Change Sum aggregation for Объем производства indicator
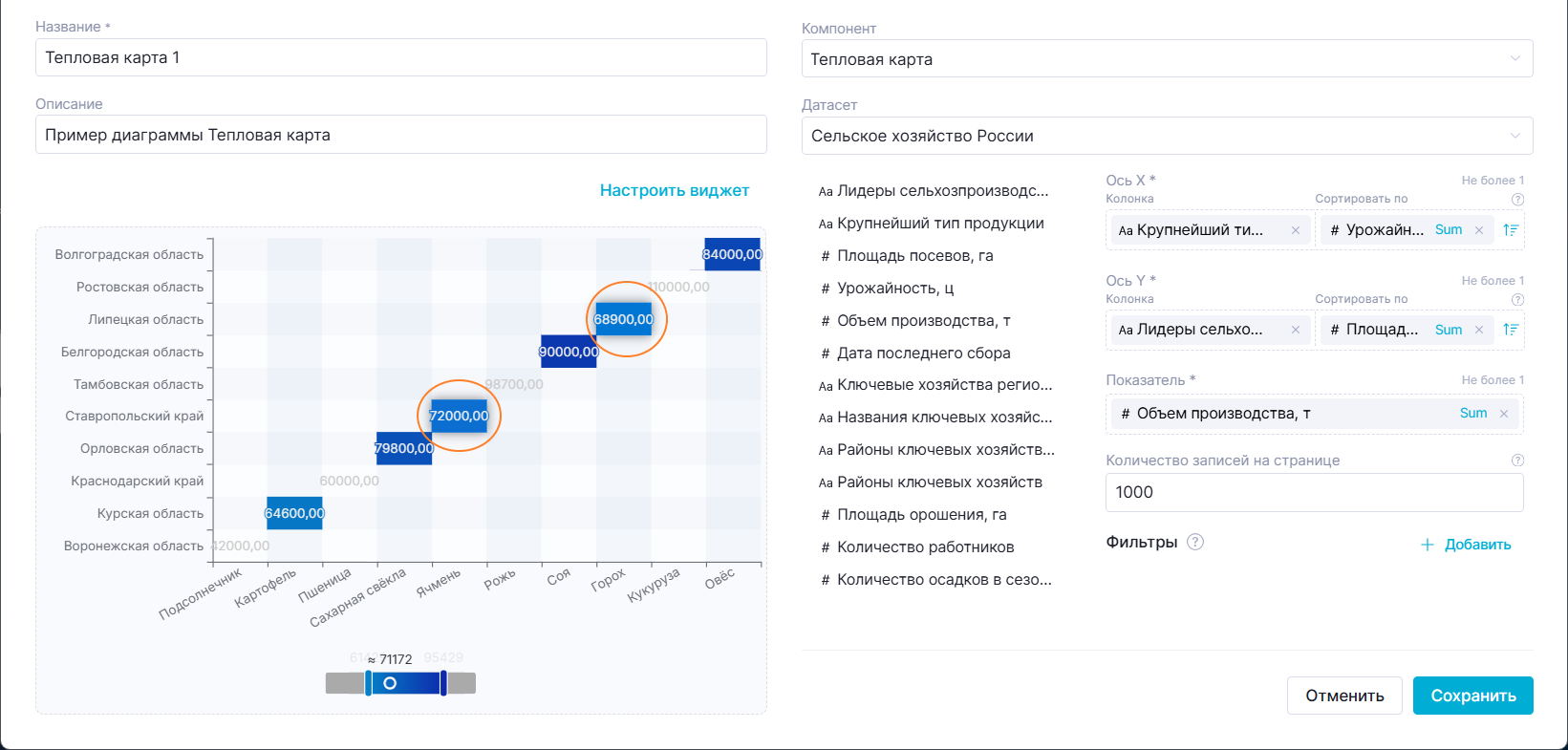This screenshot has width=1568, height=750. click(1472, 414)
